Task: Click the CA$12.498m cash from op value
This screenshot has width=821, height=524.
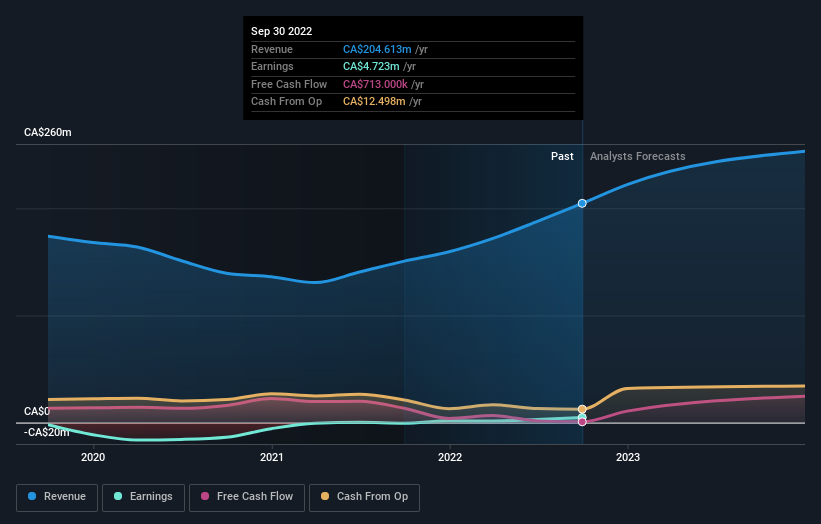Action: 374,102
